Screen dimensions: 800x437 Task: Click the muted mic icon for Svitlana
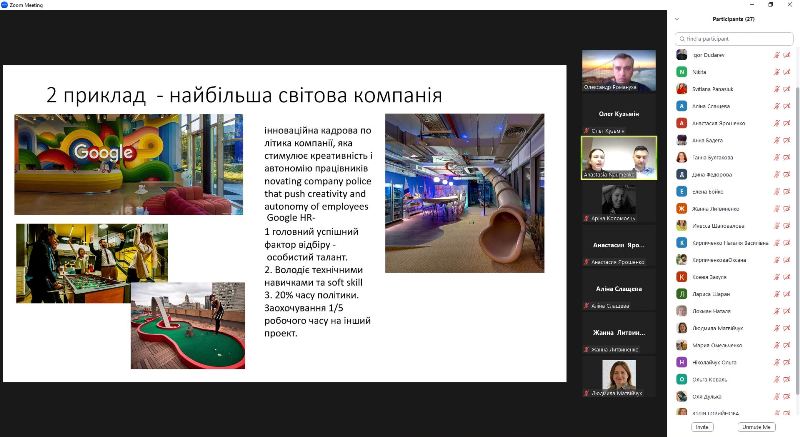pyautogui.click(x=777, y=89)
